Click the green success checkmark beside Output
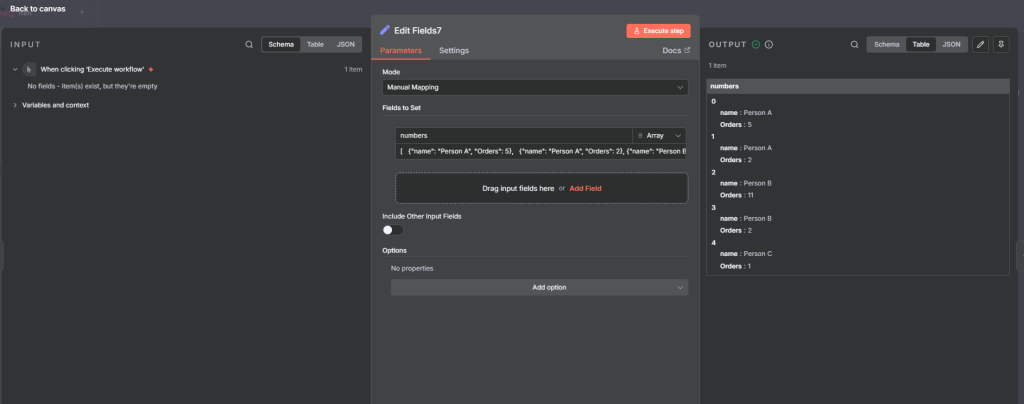 pos(756,45)
